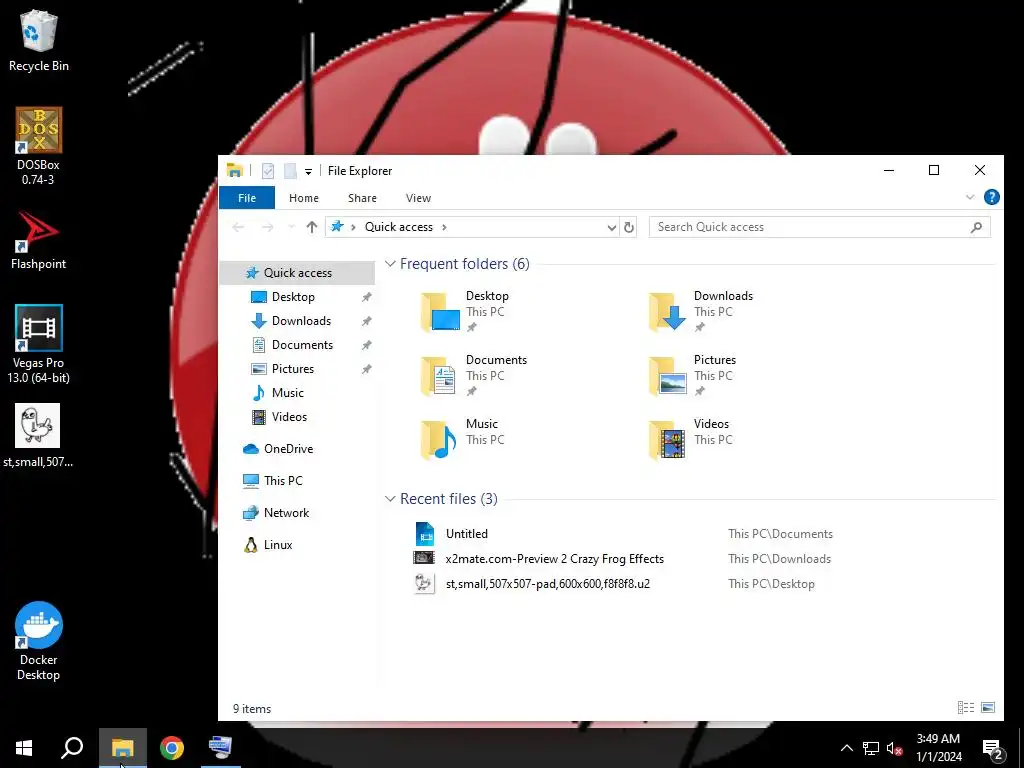Click the blue computer app taskbar button
The height and width of the screenshot is (768, 1024).
pyautogui.click(x=221, y=748)
